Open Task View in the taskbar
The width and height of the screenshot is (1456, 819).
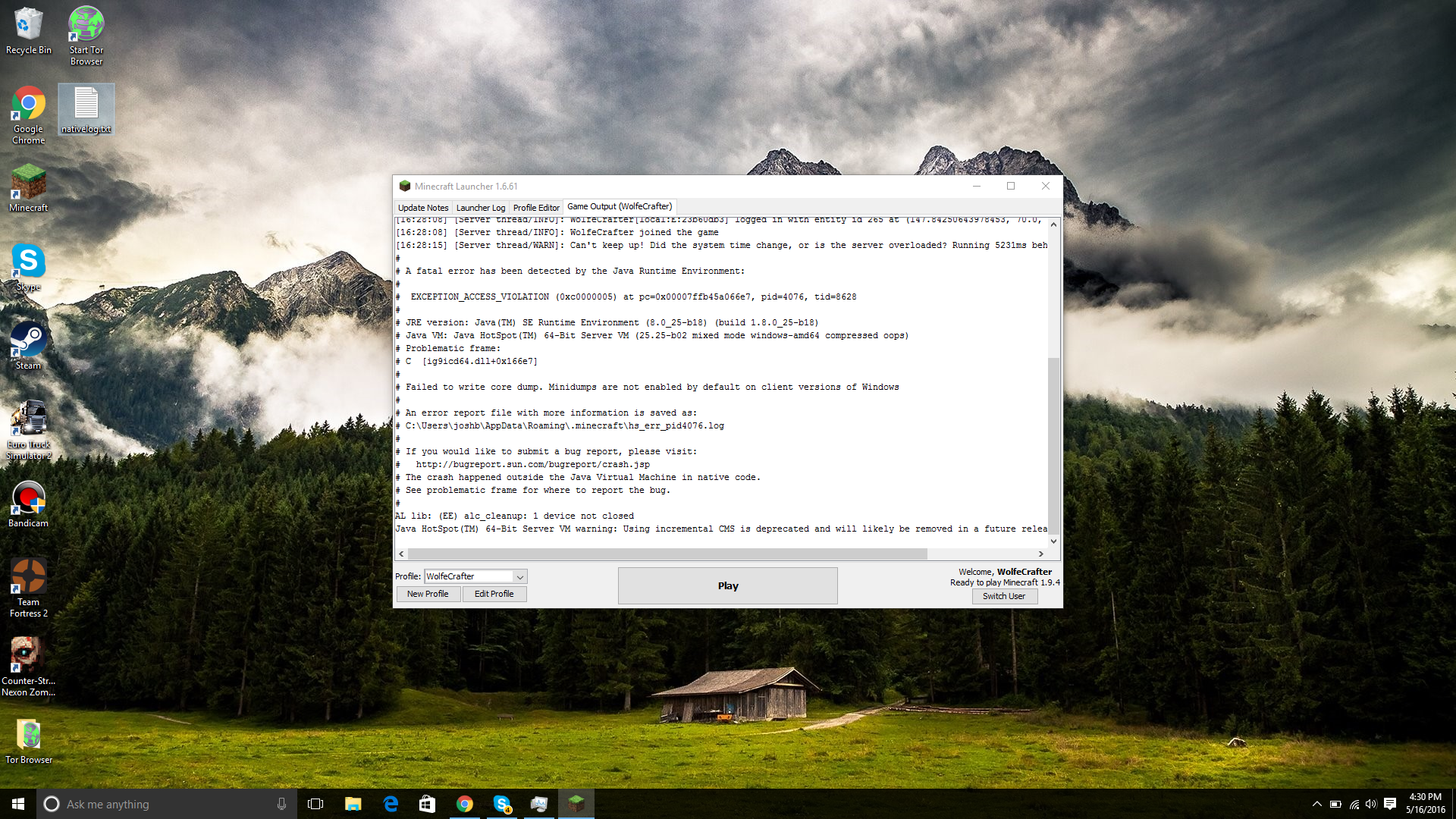(315, 804)
